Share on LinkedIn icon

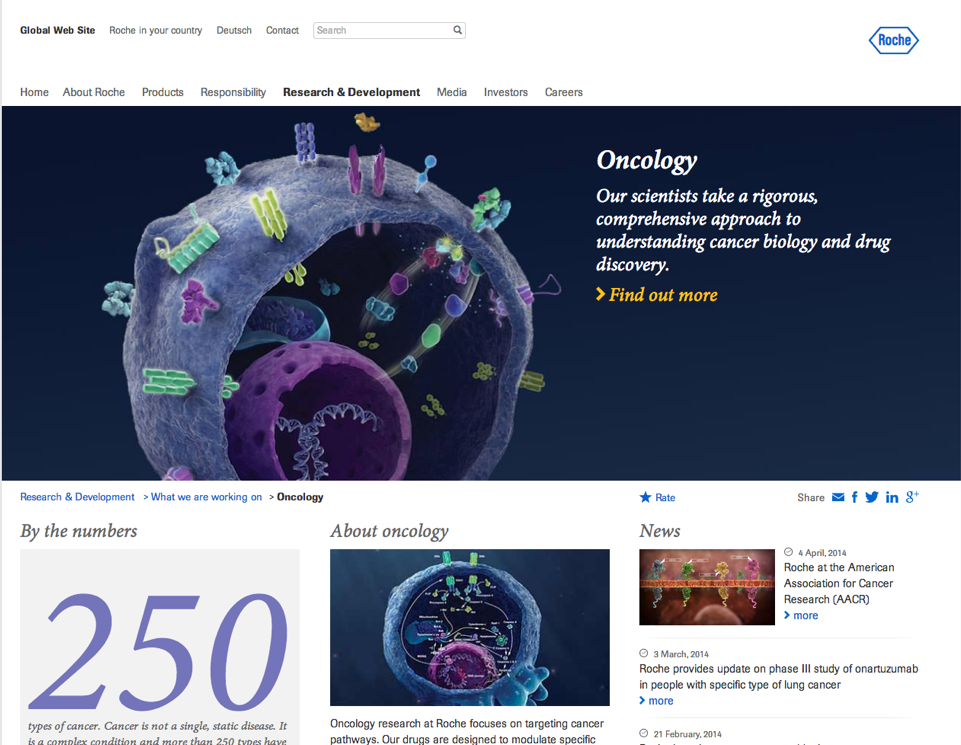click(892, 497)
